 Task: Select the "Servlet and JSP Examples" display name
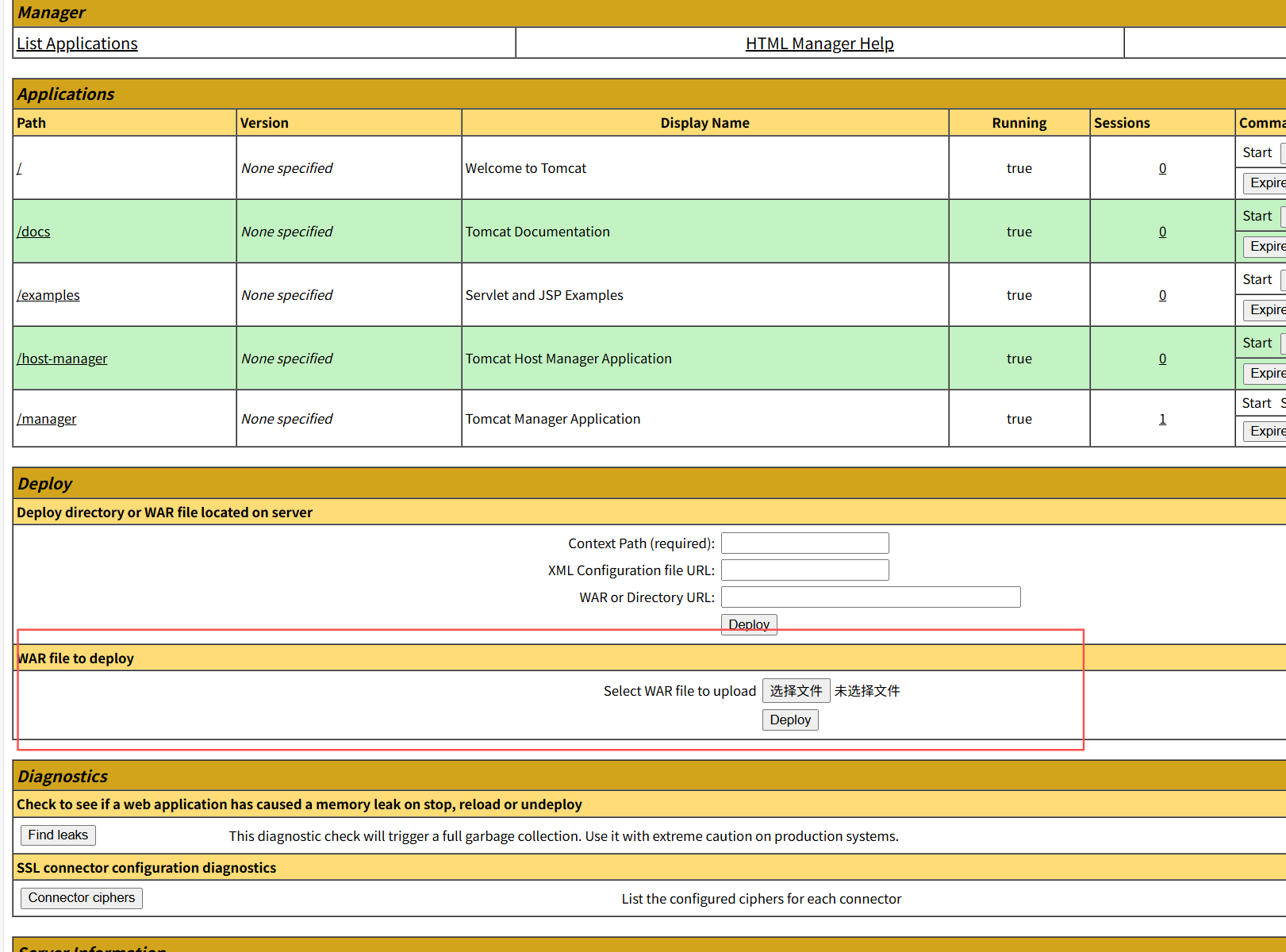[x=544, y=295]
